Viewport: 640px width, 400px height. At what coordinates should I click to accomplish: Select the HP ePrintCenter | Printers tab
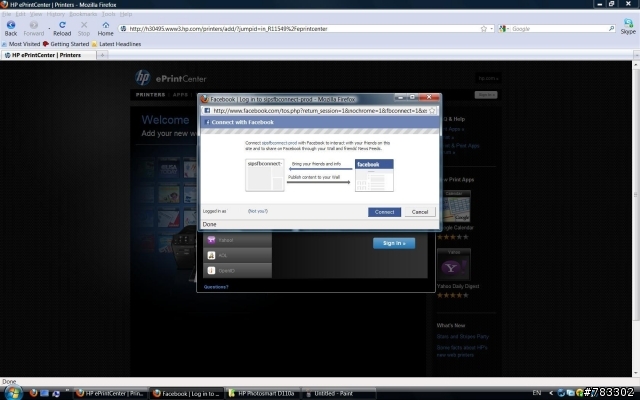point(49,55)
